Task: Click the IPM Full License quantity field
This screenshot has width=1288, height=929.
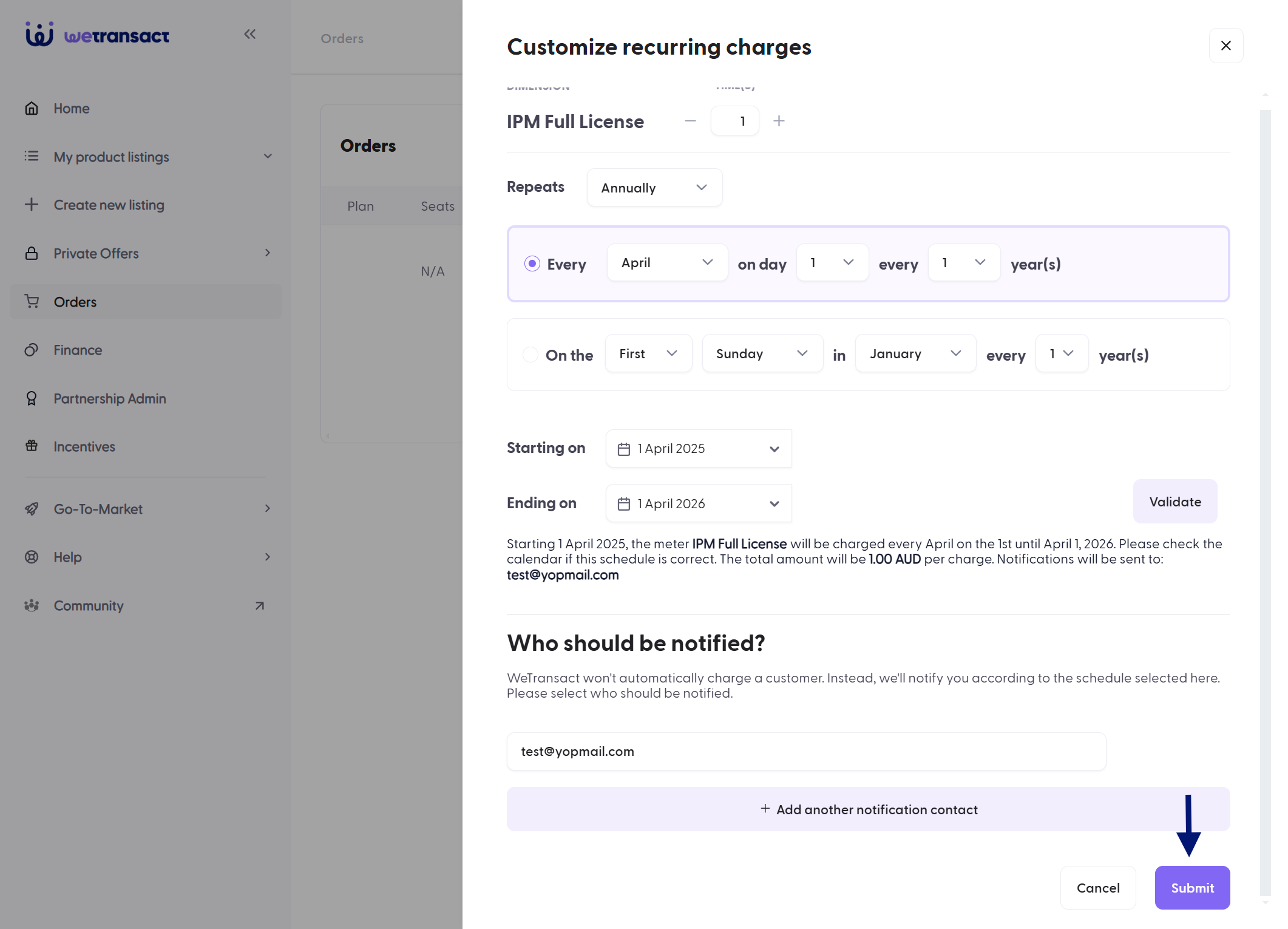Action: pos(734,121)
